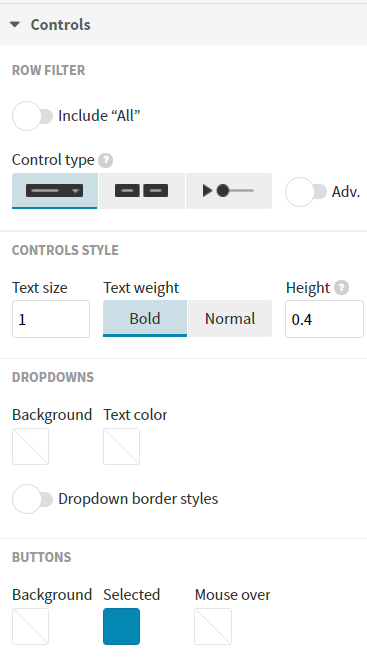Toggle Dropdown border styles switch
The height and width of the screenshot is (662, 367).
pos(32,499)
